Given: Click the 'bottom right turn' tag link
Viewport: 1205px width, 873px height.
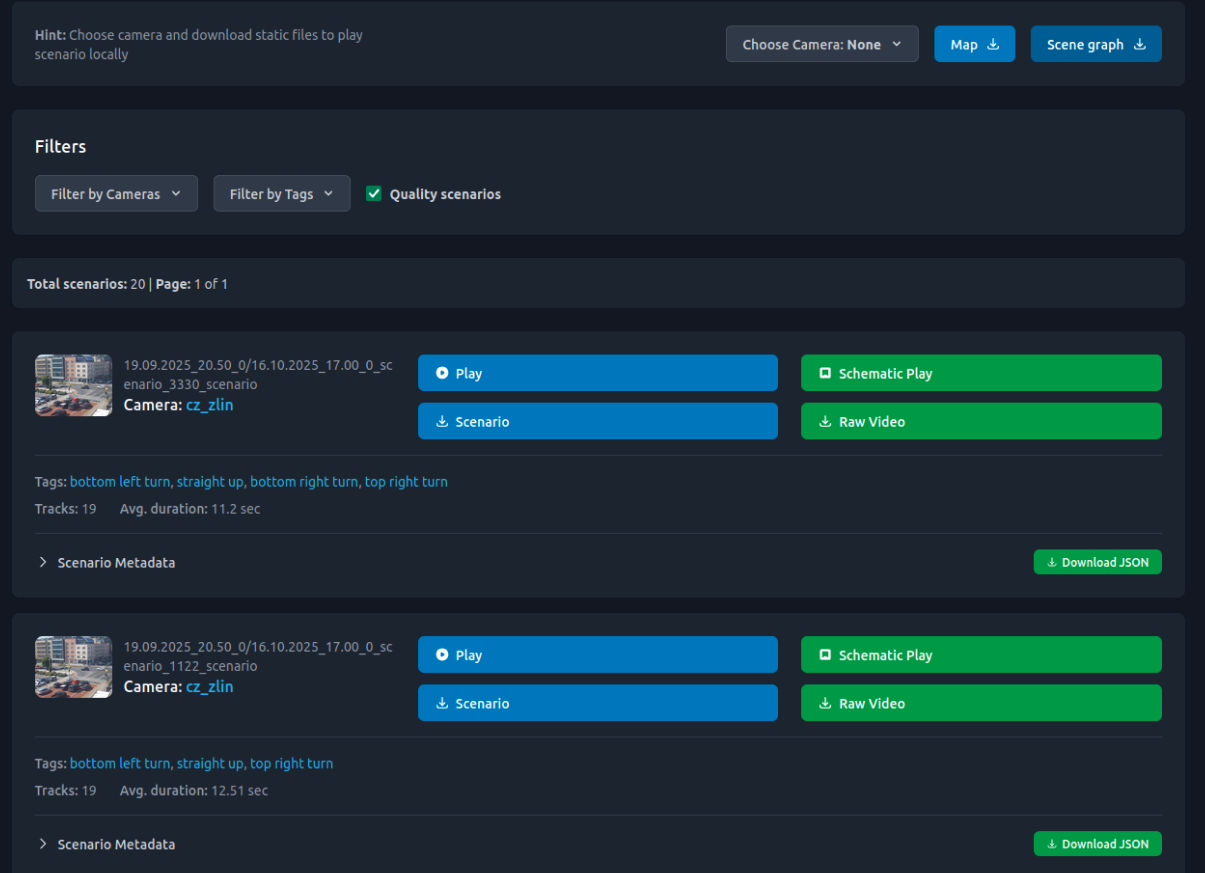Looking at the screenshot, I should (x=303, y=482).
